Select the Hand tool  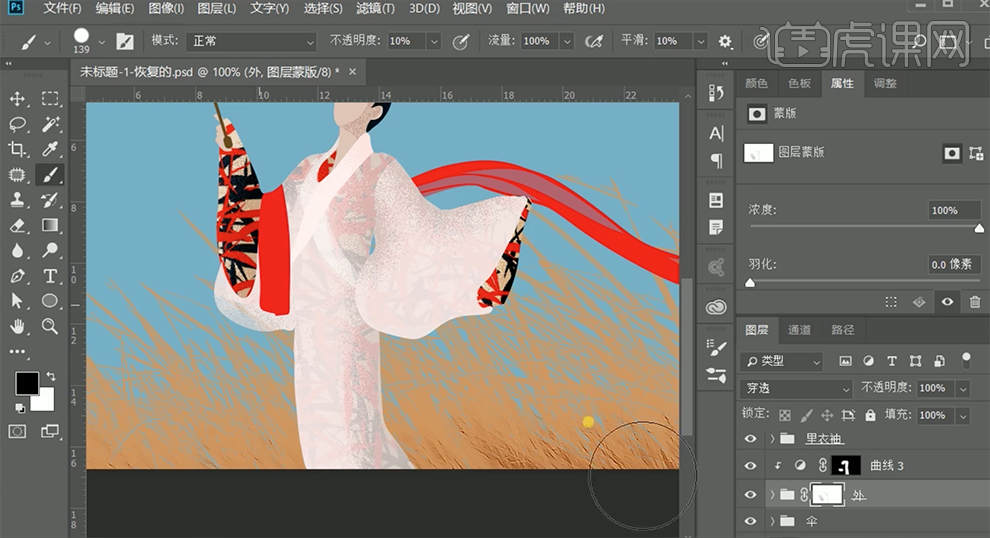coord(17,326)
